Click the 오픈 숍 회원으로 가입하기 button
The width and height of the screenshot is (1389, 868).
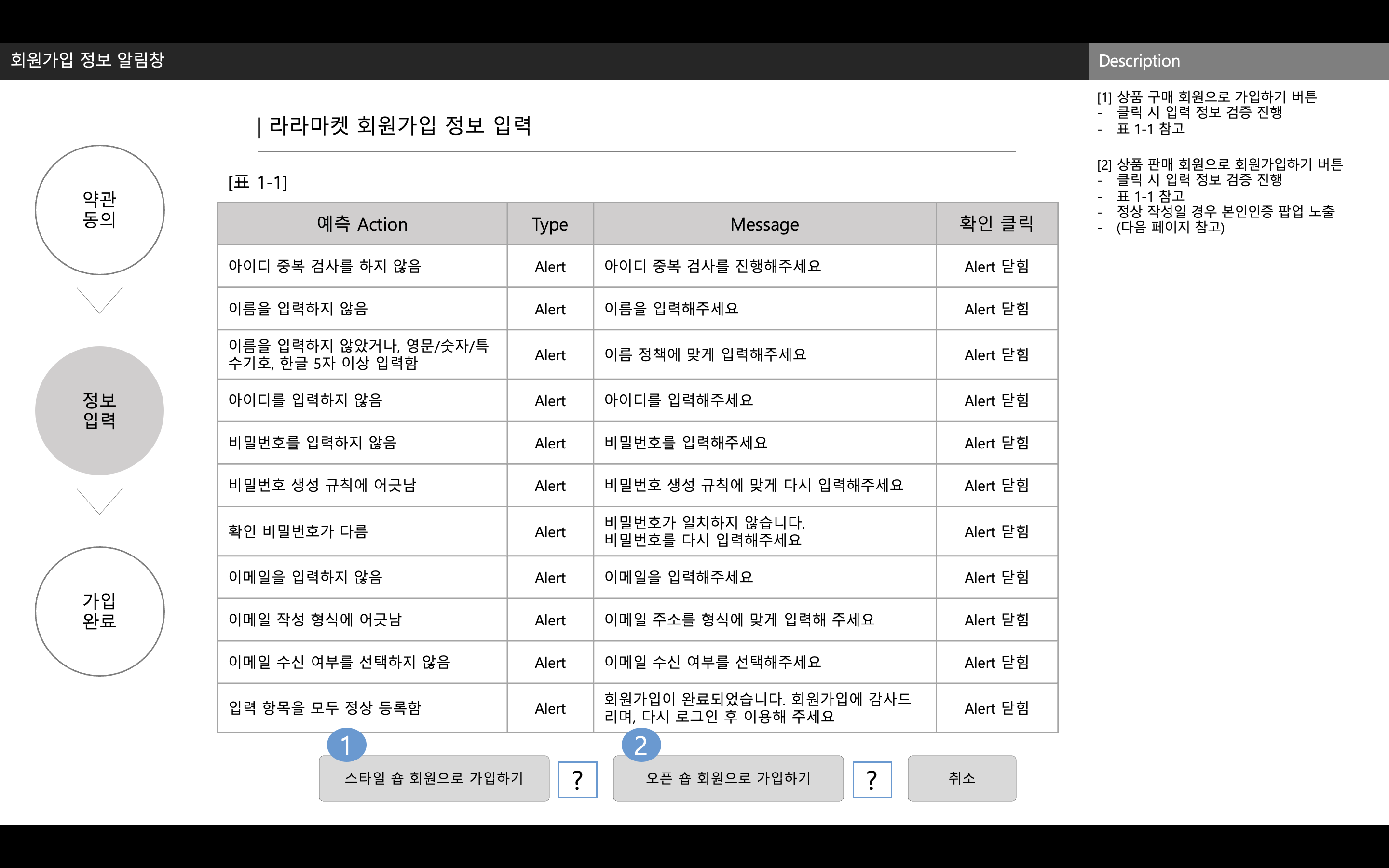coord(728,778)
